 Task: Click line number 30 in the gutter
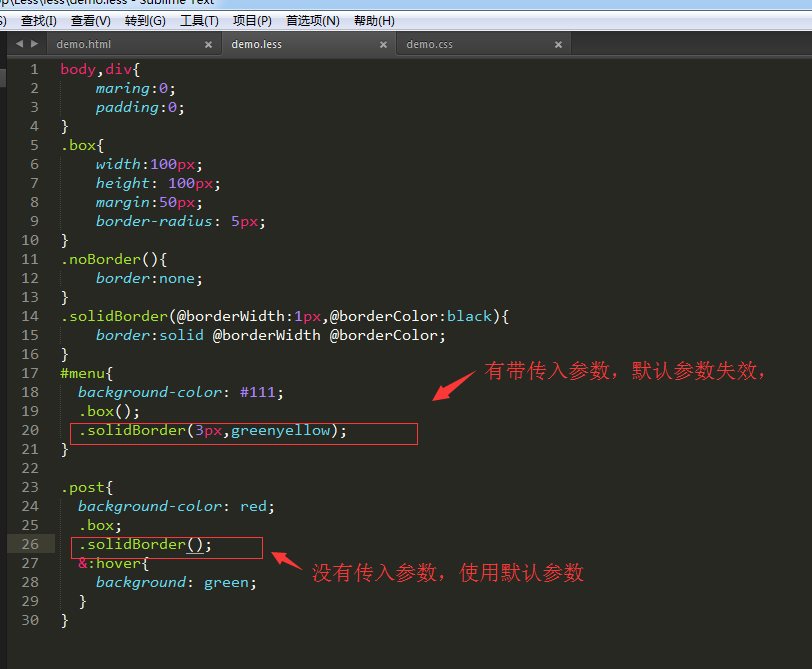point(30,620)
